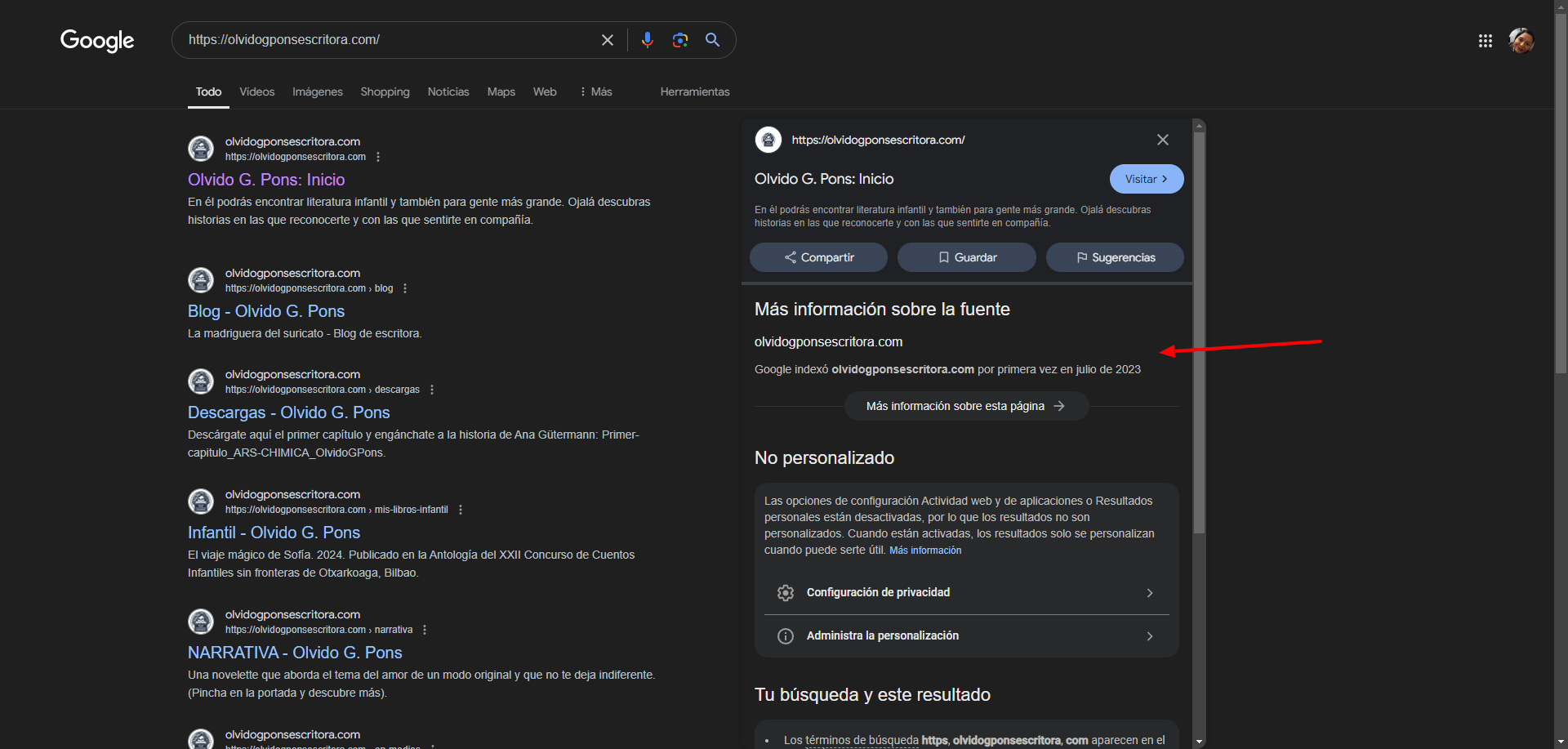
Task: Open Google Lens image search icon
Action: (680, 40)
